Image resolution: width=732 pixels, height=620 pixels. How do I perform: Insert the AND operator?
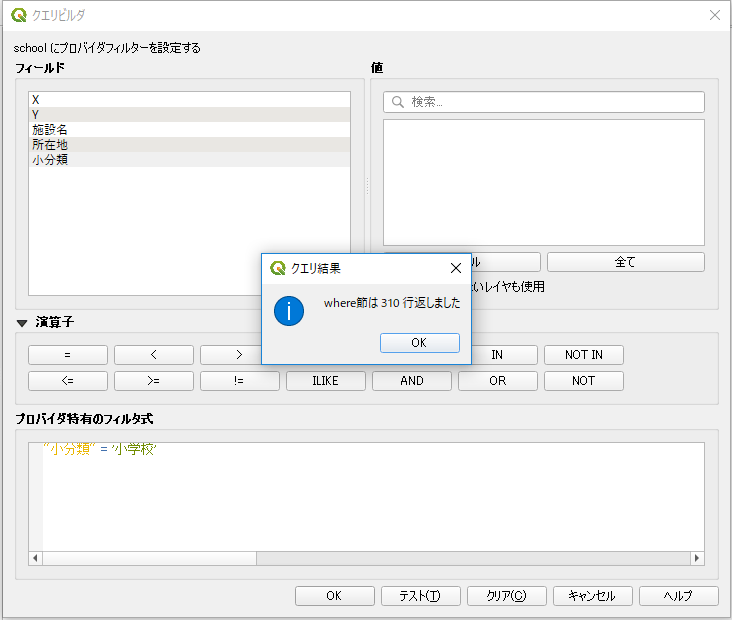[x=412, y=381]
